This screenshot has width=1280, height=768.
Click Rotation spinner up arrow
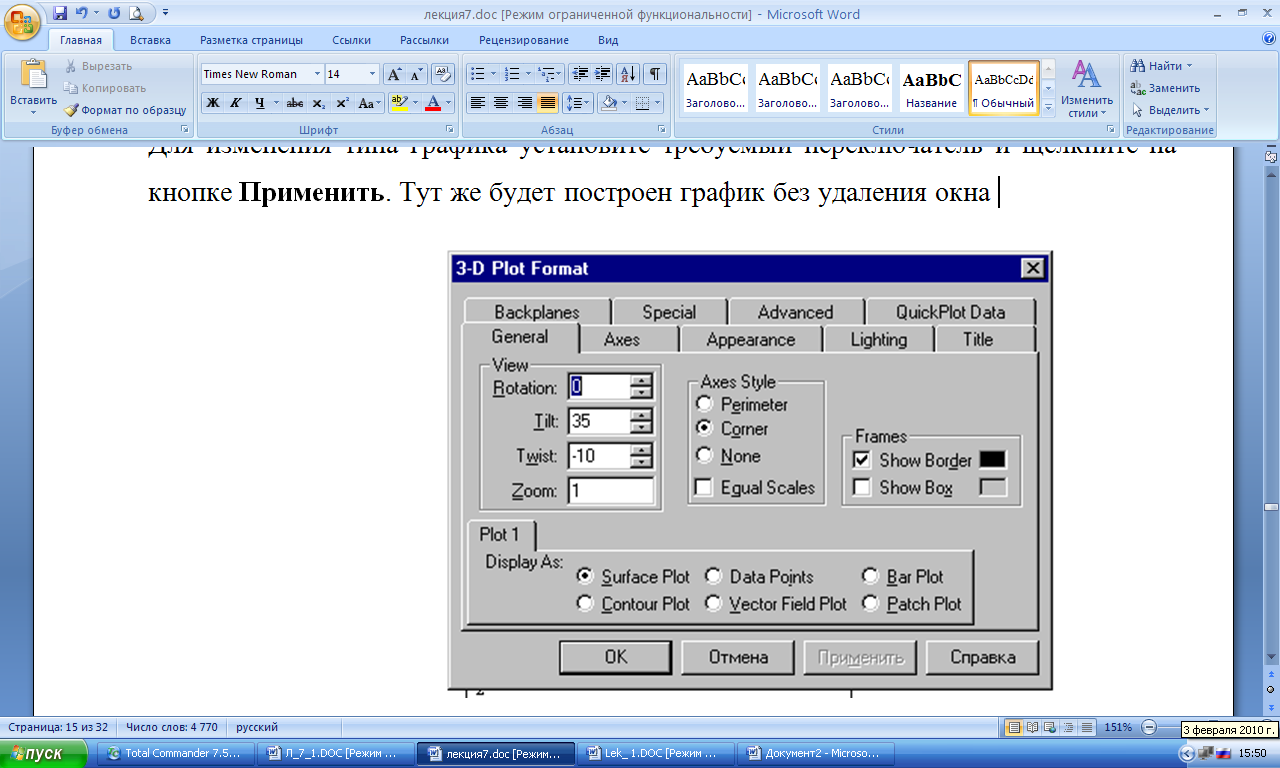641,380
